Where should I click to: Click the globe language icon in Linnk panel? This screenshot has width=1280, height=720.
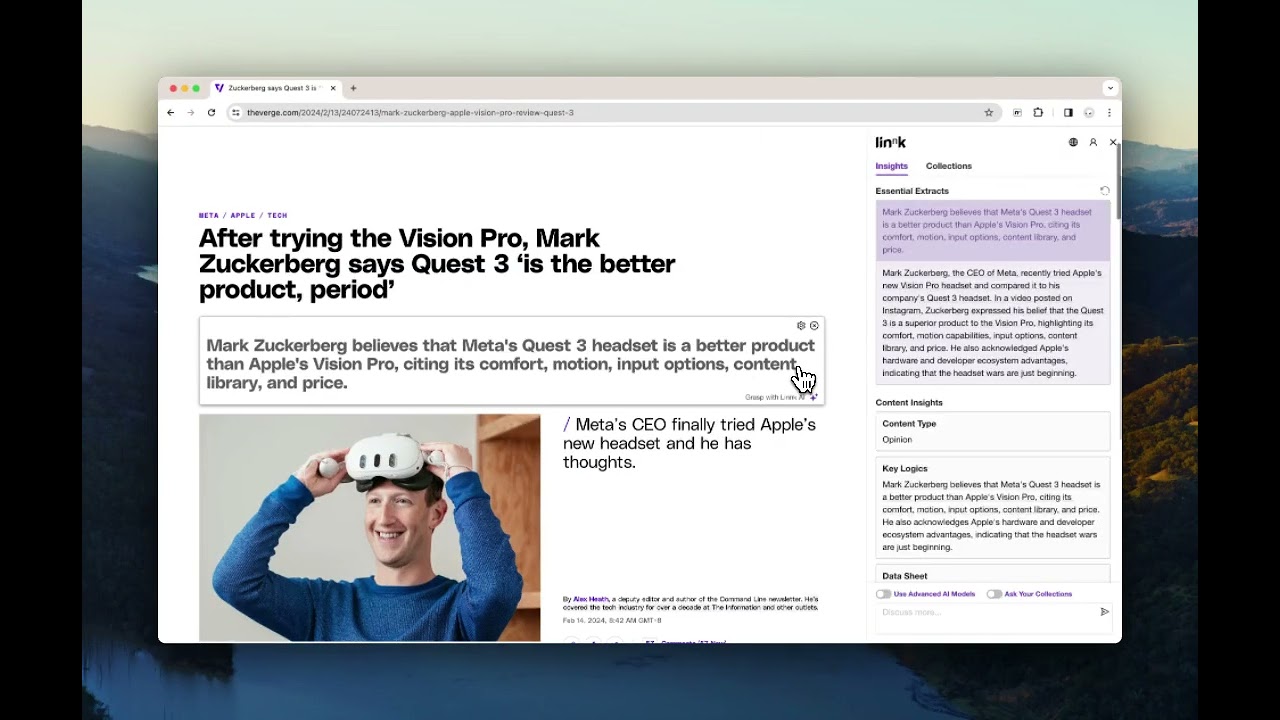[1073, 143]
